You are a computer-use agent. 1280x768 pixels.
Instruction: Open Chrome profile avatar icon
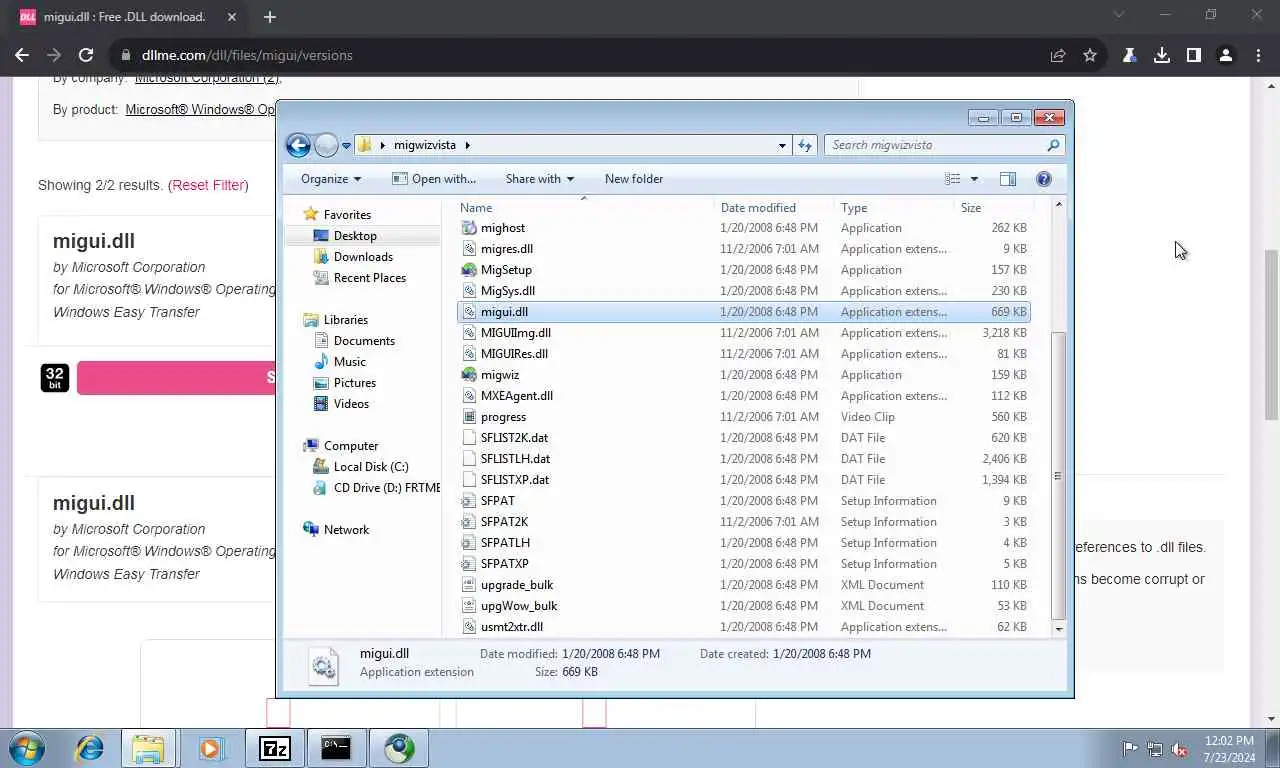click(1225, 55)
